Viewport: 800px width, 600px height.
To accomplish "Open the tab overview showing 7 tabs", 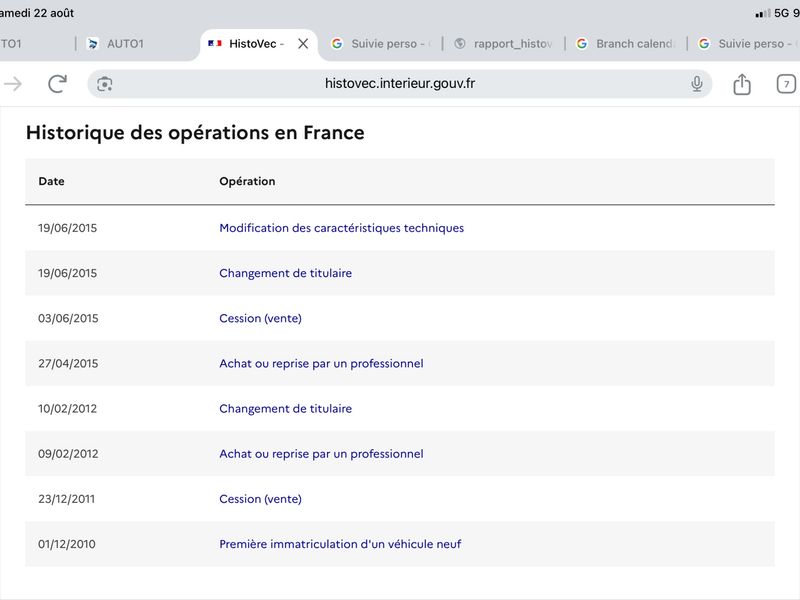I will click(x=786, y=84).
